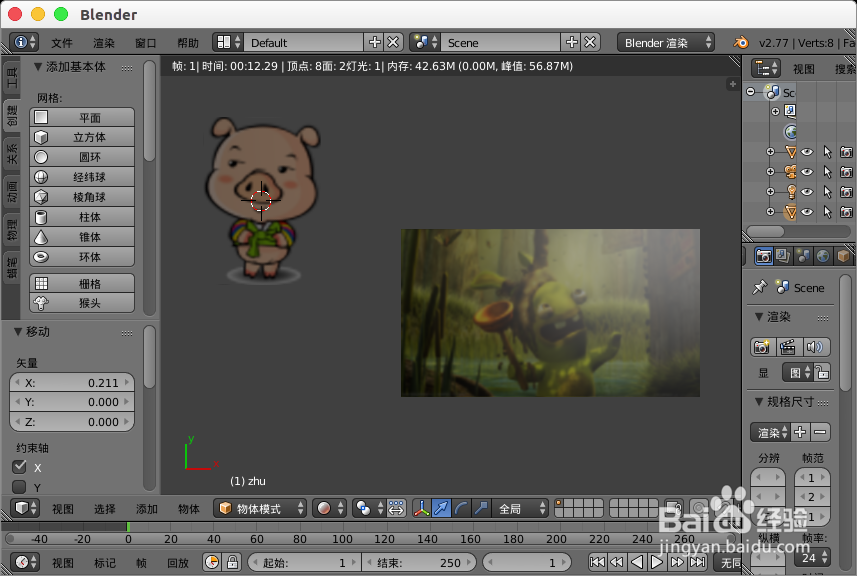Add a 经纬球 mesh primitive
The image size is (857, 576).
pyautogui.click(x=82, y=177)
